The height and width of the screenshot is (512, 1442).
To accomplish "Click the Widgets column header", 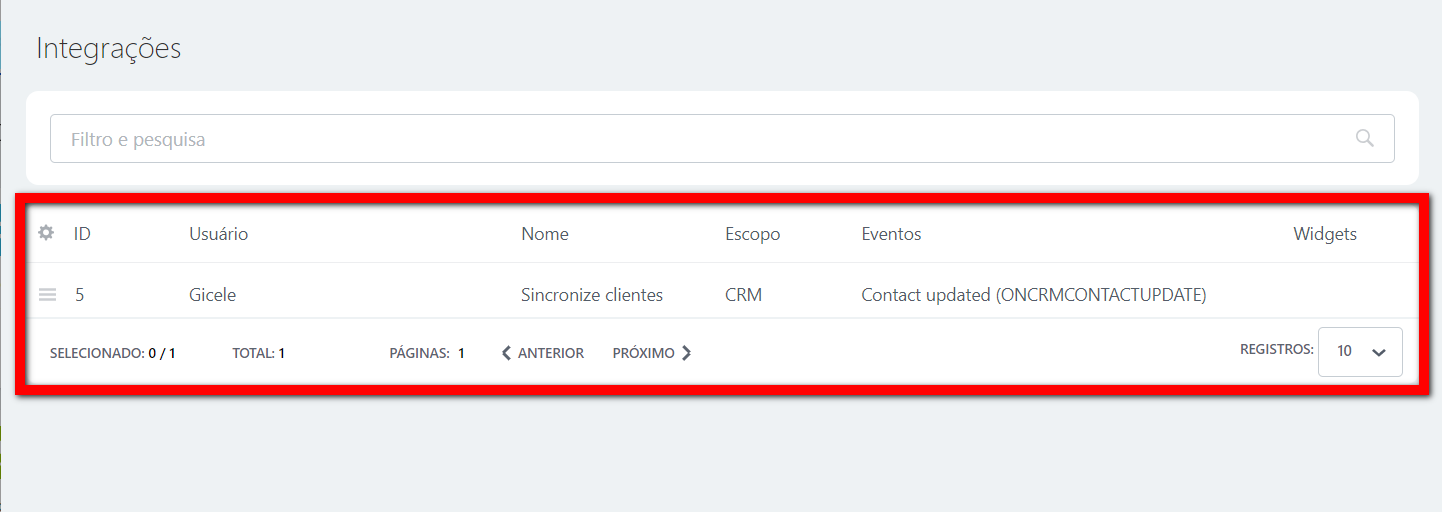I will 1324,234.
